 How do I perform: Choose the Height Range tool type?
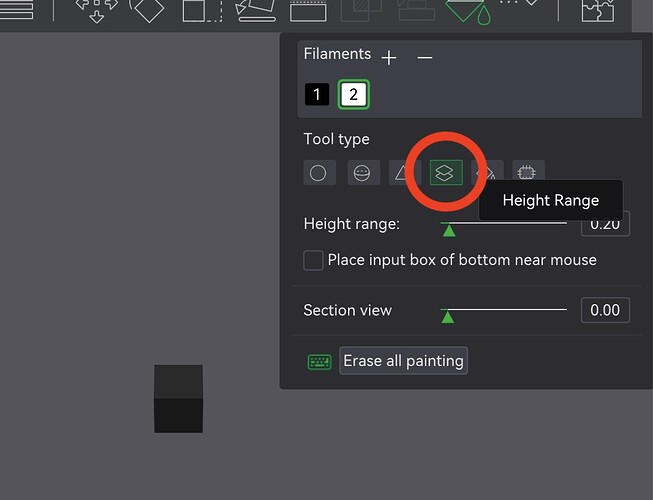(x=446, y=172)
